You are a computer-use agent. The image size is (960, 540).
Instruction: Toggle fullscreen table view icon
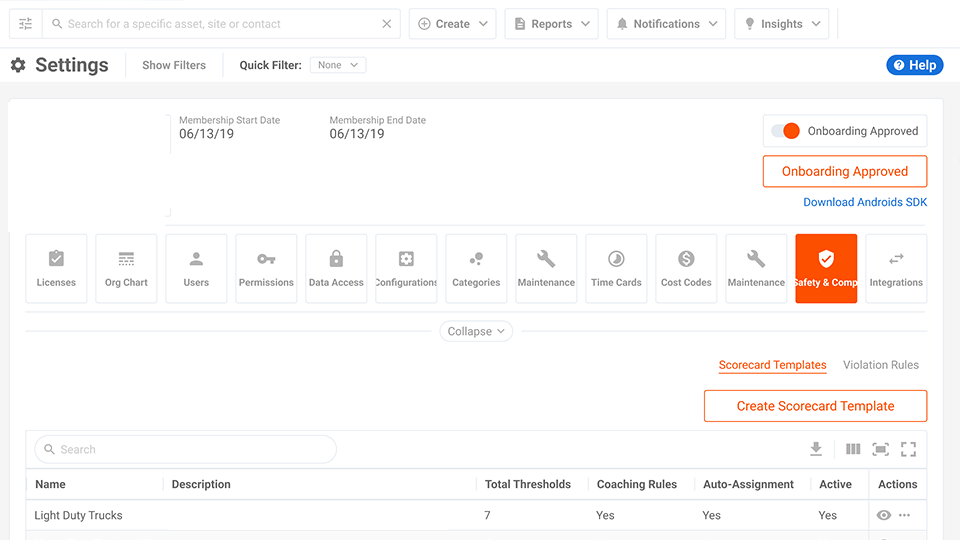click(908, 449)
